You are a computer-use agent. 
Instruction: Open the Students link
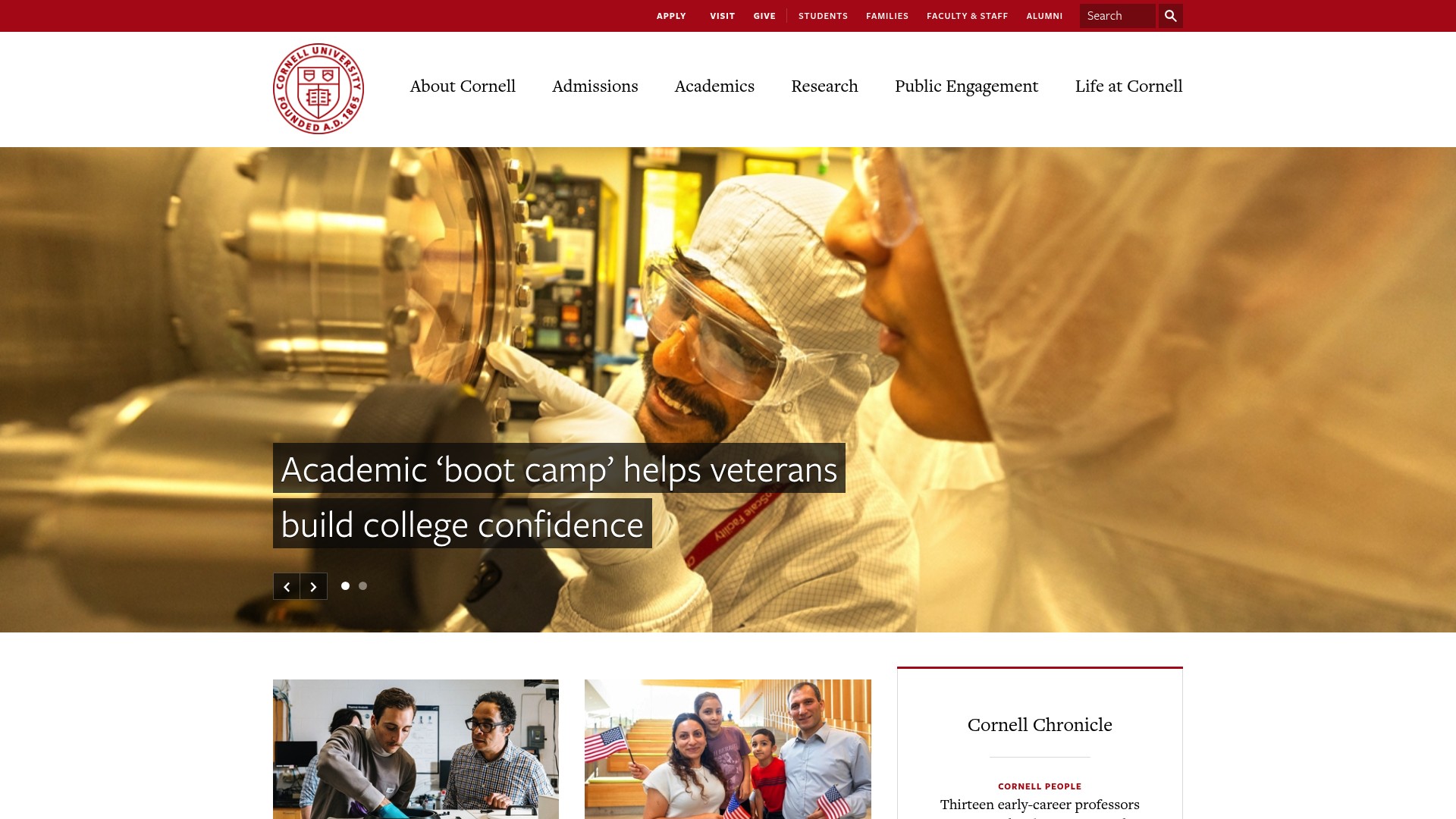[x=823, y=16]
